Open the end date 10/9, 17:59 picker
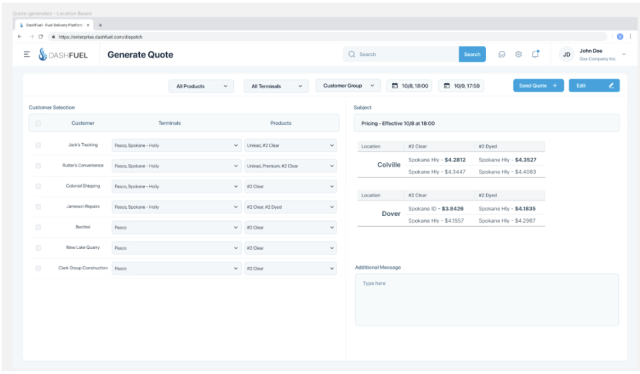 pos(461,86)
